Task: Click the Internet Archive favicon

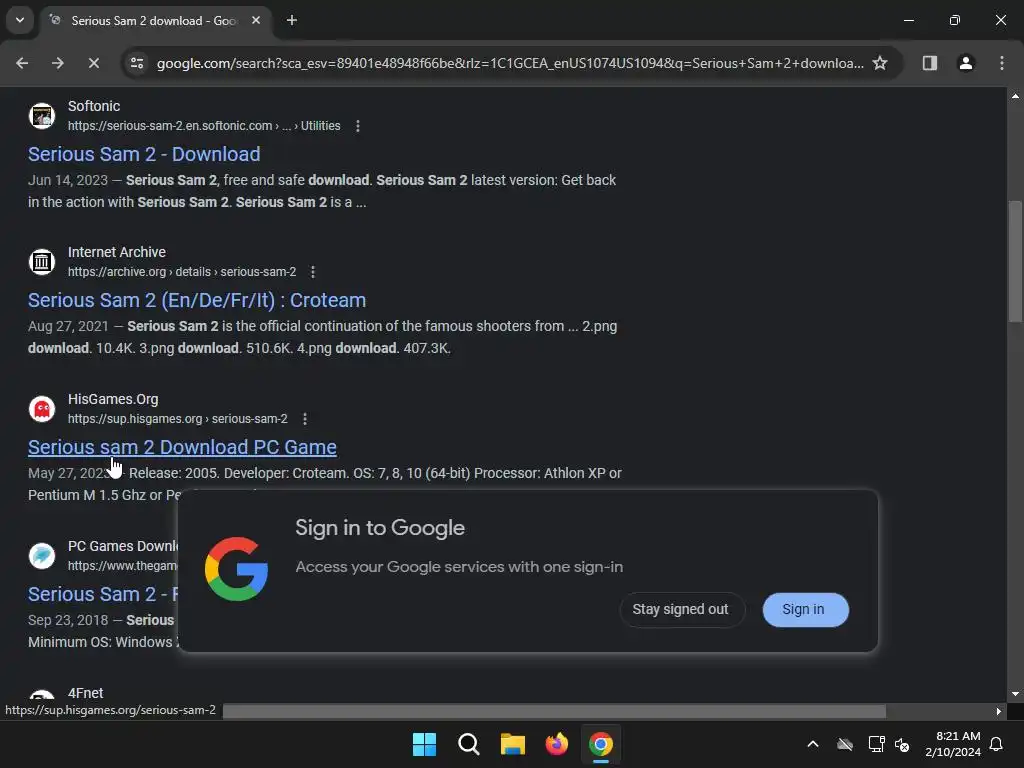Action: 42,262
